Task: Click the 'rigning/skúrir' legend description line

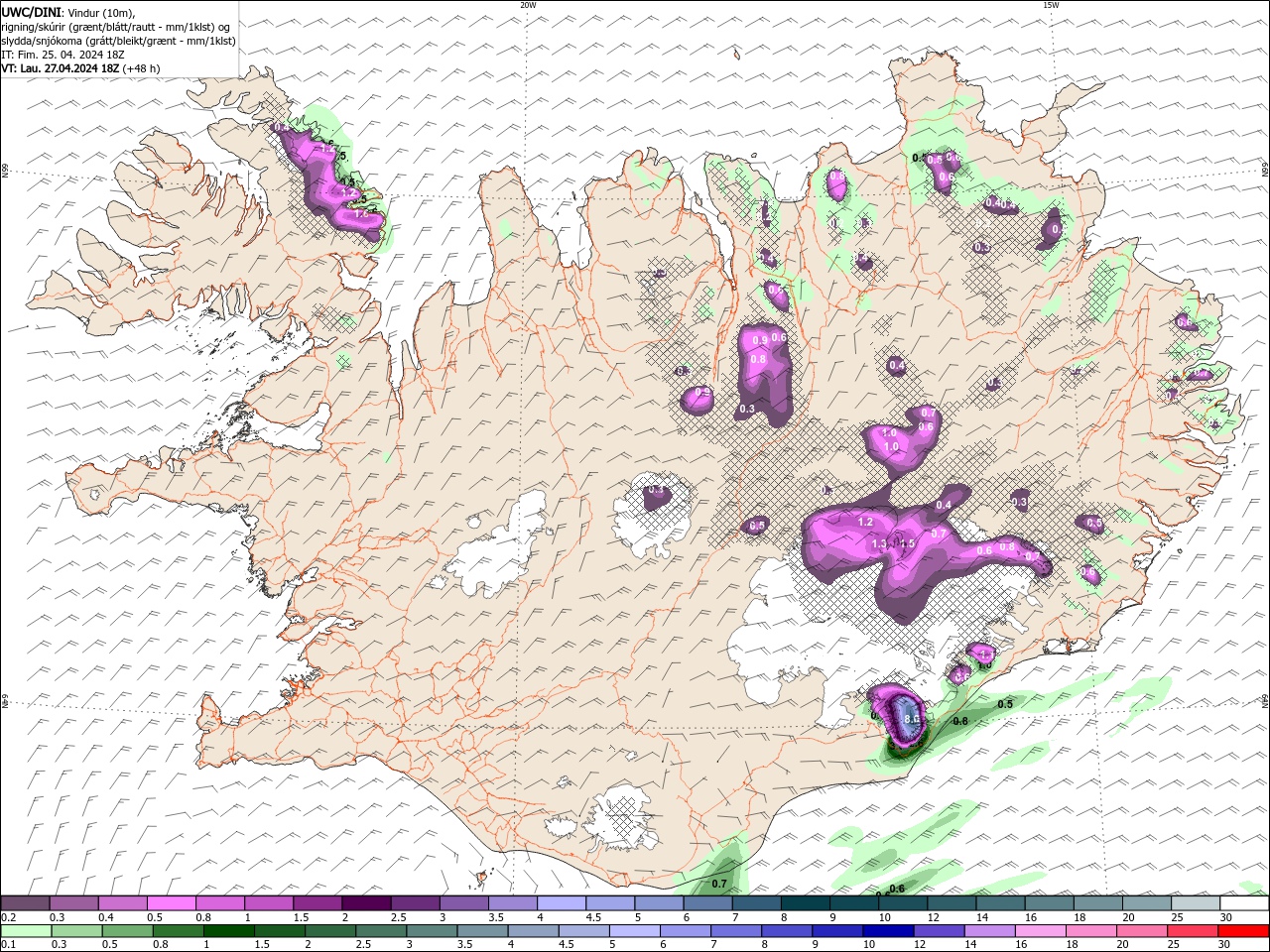Action: (x=116, y=26)
